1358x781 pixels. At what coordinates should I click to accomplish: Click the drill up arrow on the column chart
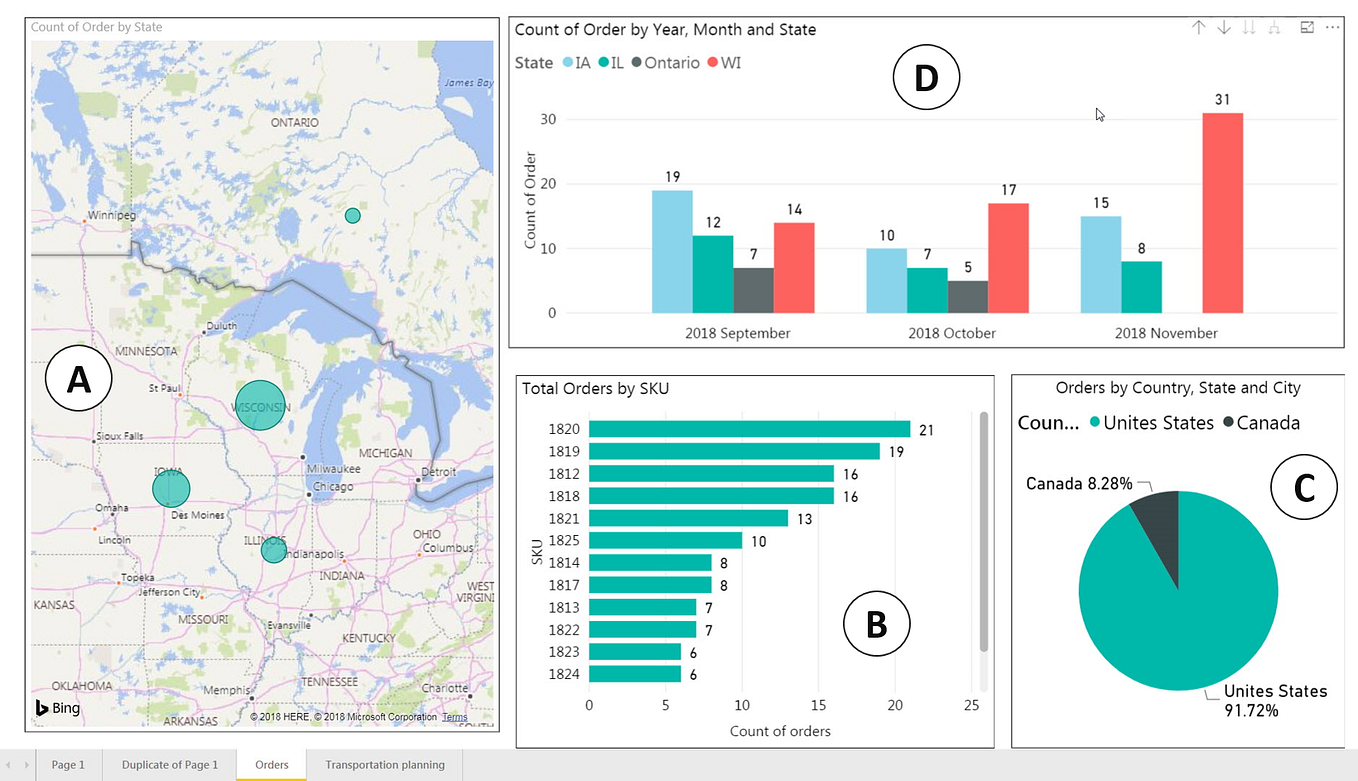(1199, 27)
